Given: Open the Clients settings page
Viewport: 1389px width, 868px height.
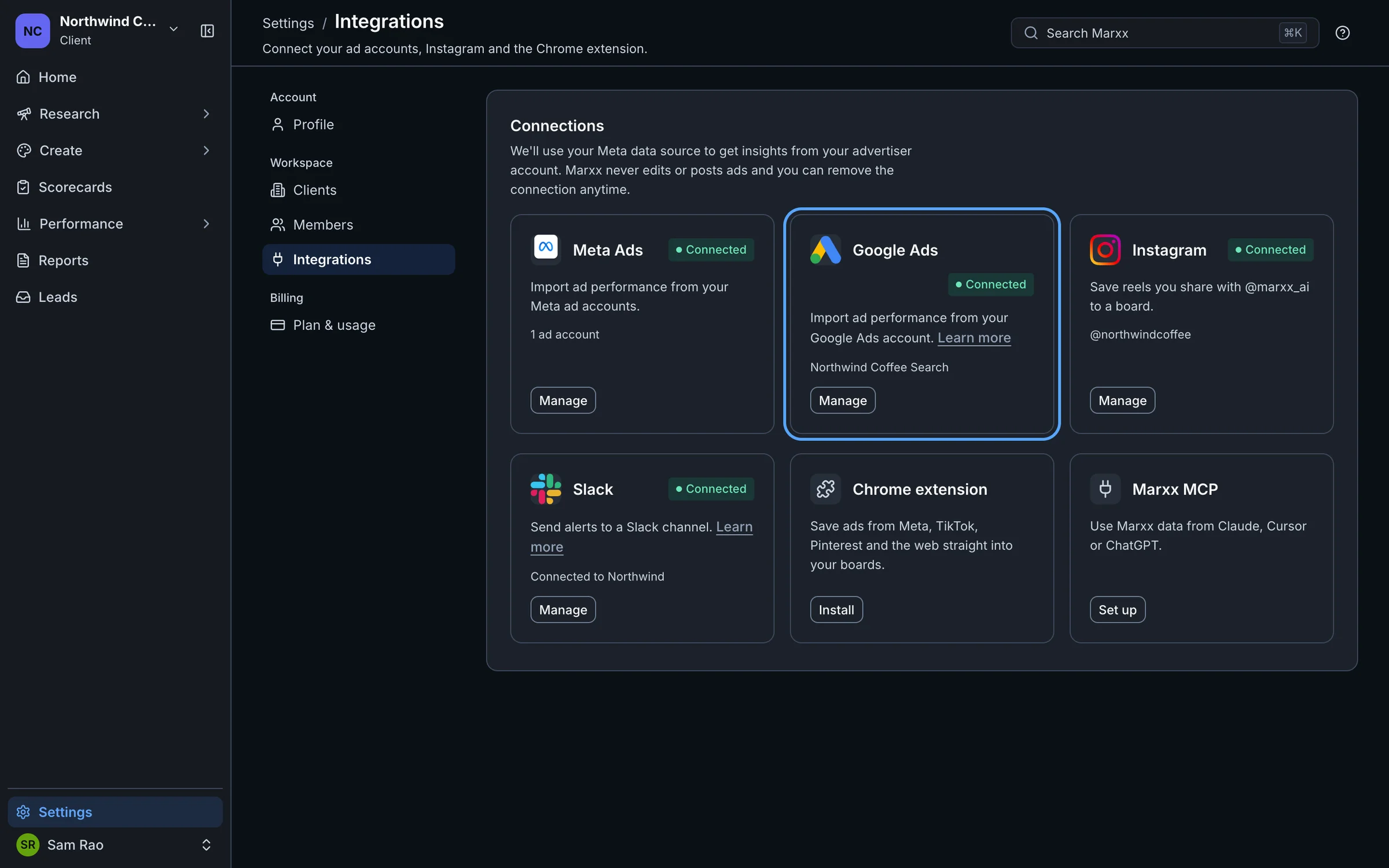Looking at the screenshot, I should point(358,190).
